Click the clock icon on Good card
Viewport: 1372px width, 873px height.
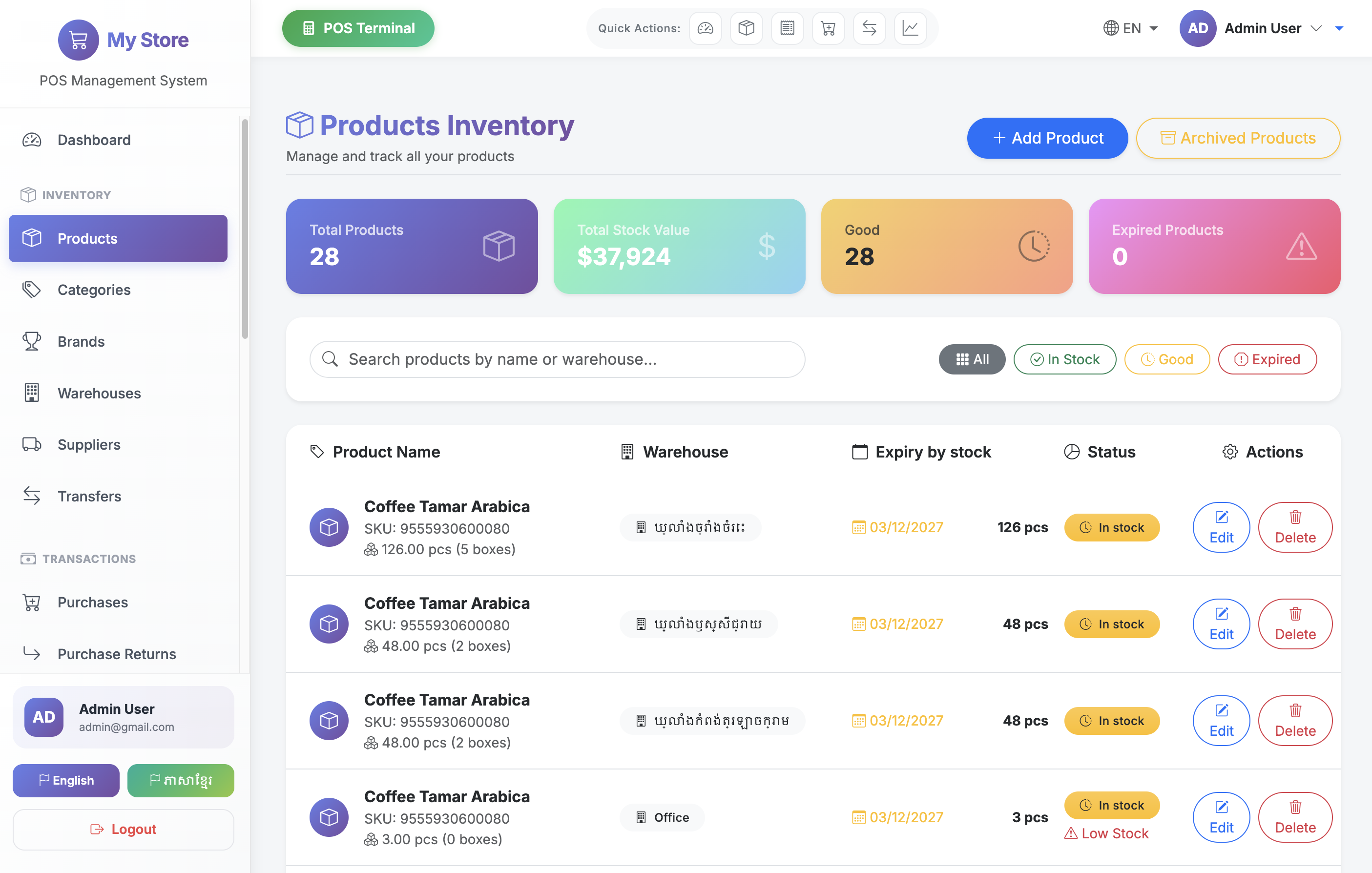click(1034, 246)
